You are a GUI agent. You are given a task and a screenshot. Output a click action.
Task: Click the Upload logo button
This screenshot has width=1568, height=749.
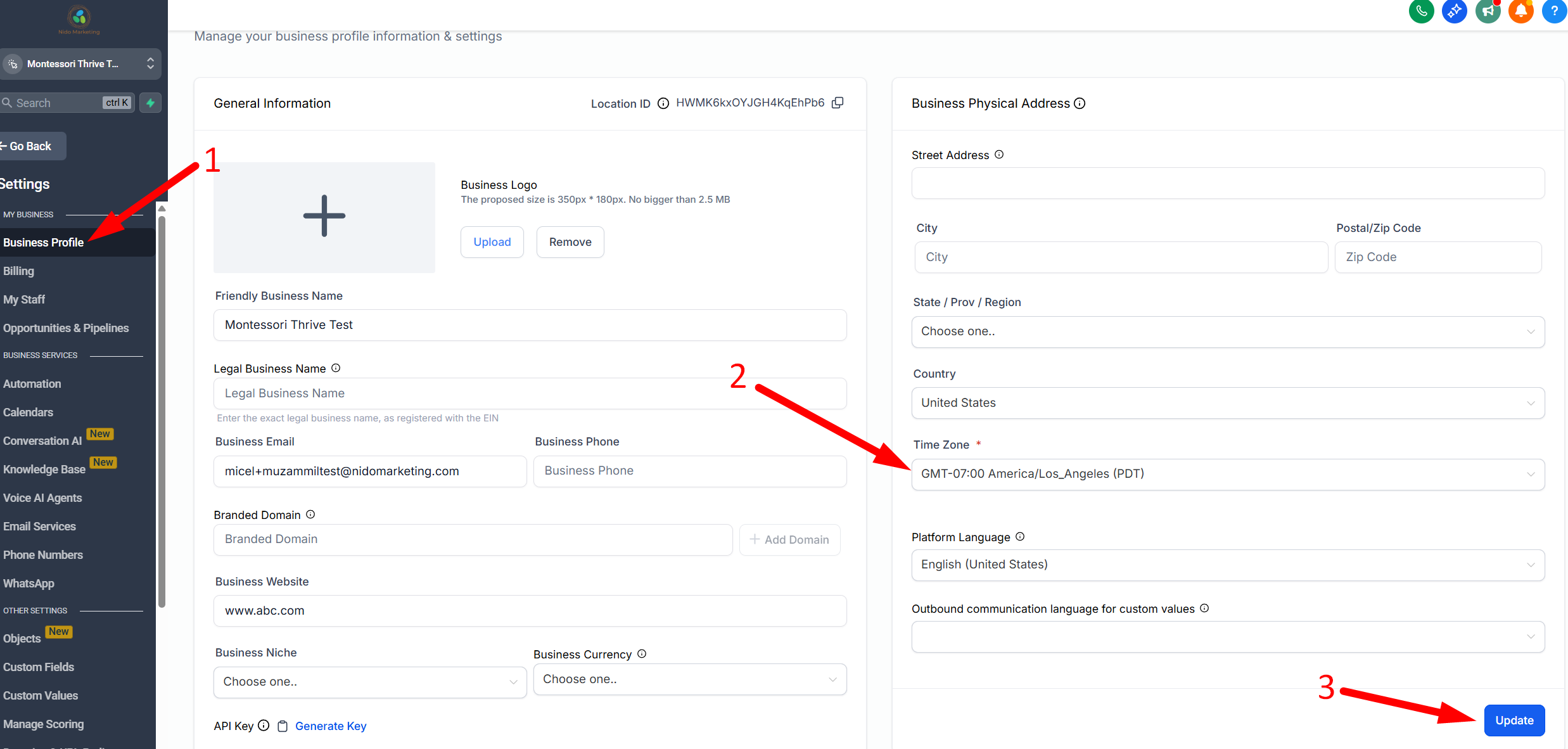point(492,242)
